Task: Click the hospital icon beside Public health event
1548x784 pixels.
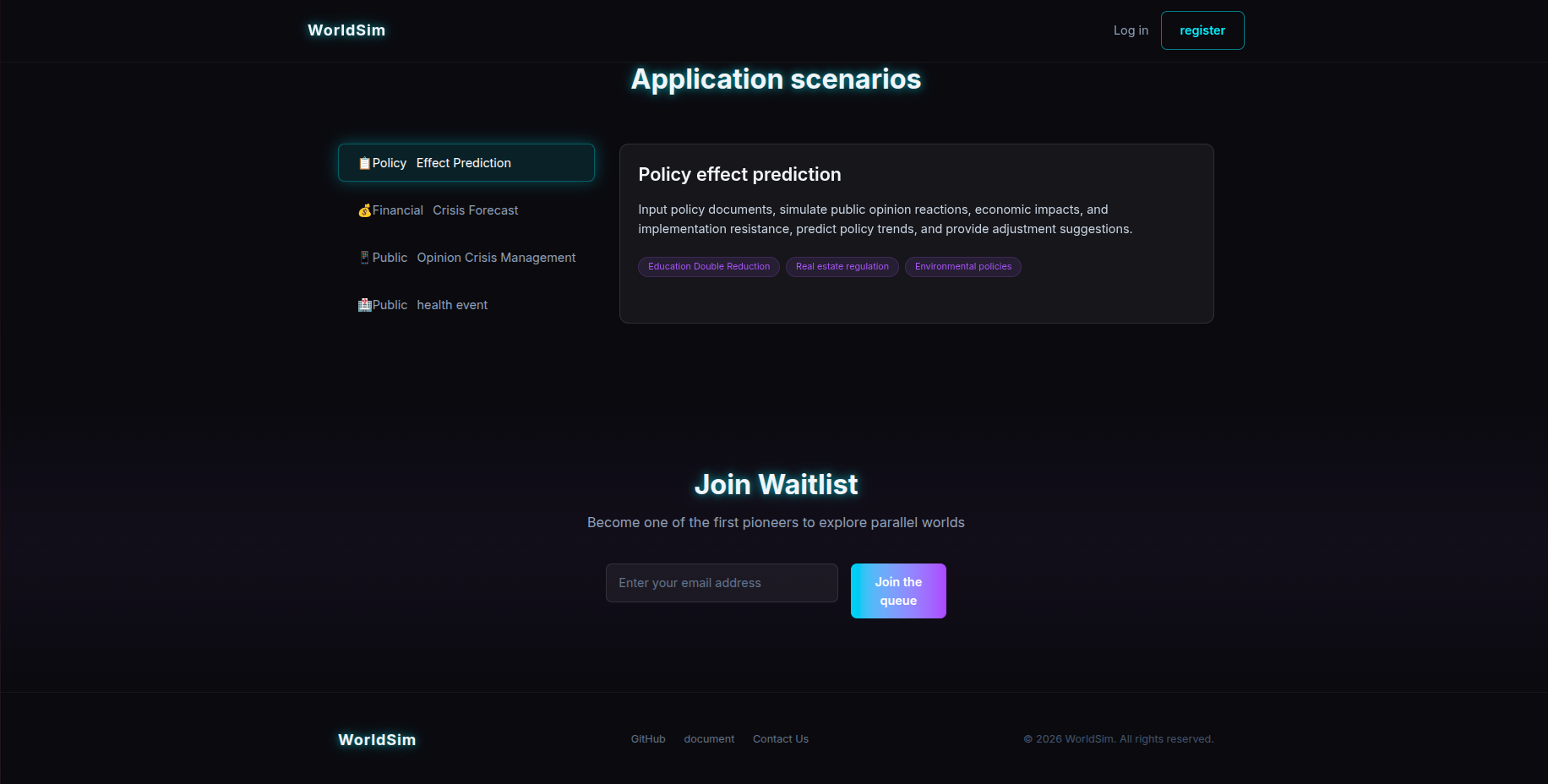Action: (x=364, y=305)
